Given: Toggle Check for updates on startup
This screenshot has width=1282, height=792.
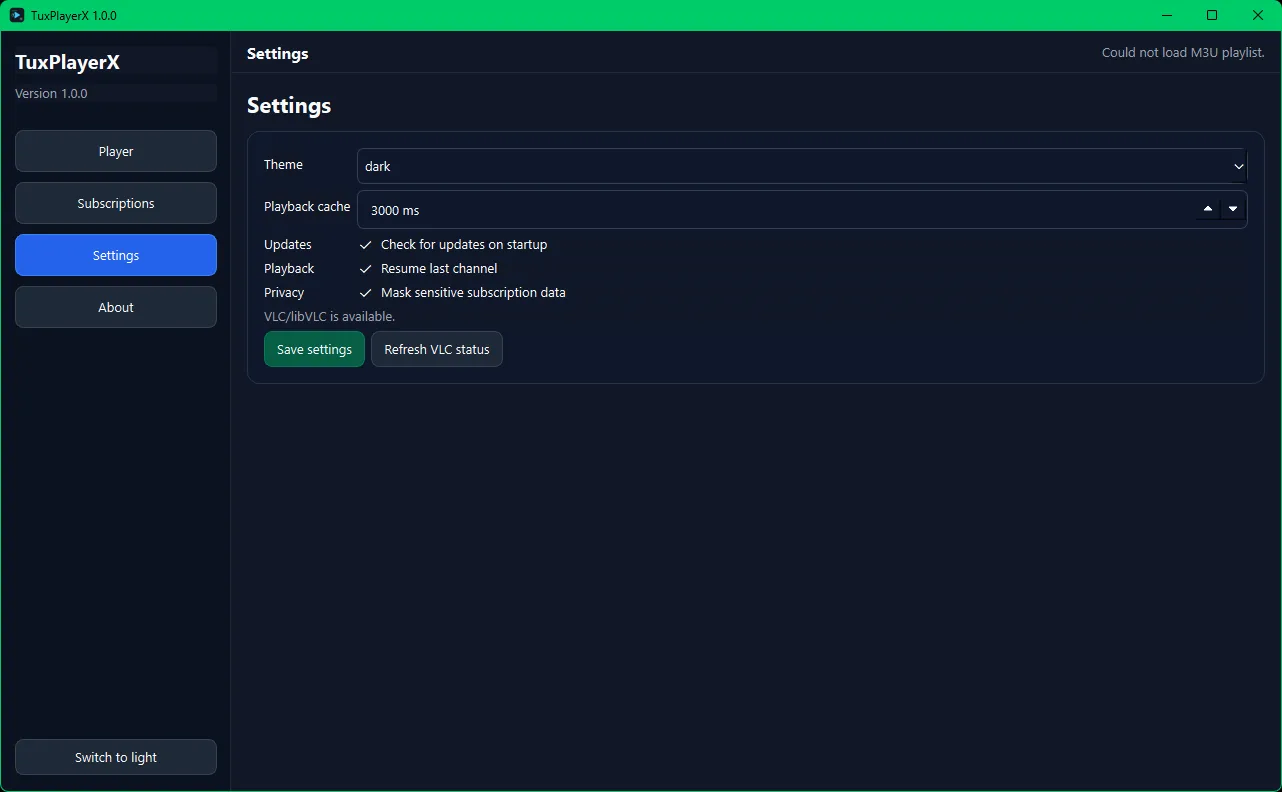Looking at the screenshot, I should 366,245.
